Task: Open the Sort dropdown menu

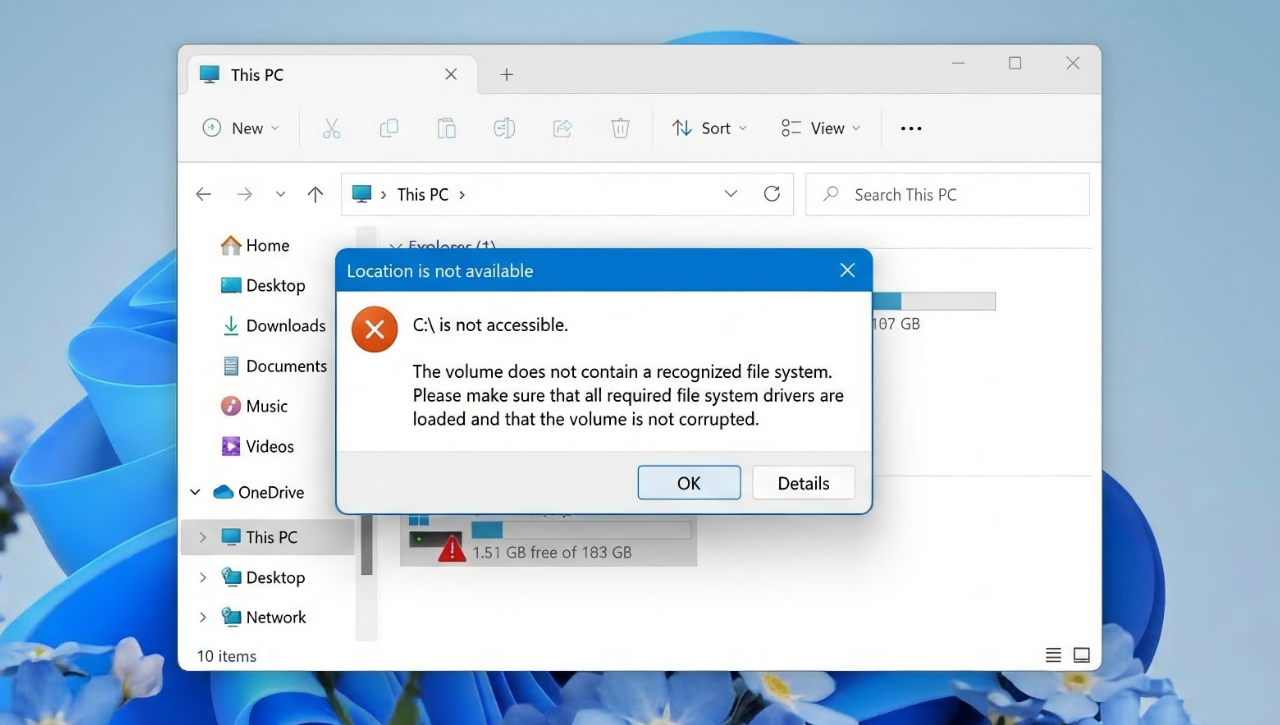Action: tap(709, 128)
